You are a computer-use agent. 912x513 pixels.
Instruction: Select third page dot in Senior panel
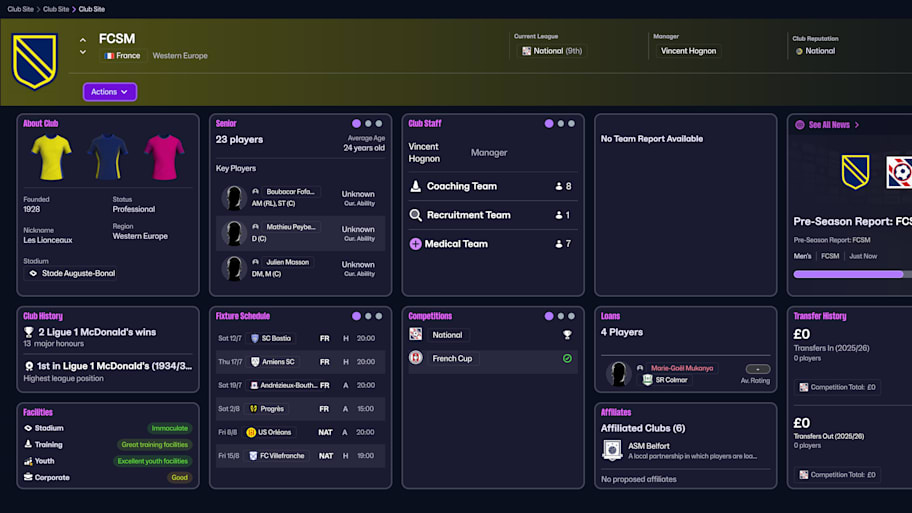[x=379, y=123]
